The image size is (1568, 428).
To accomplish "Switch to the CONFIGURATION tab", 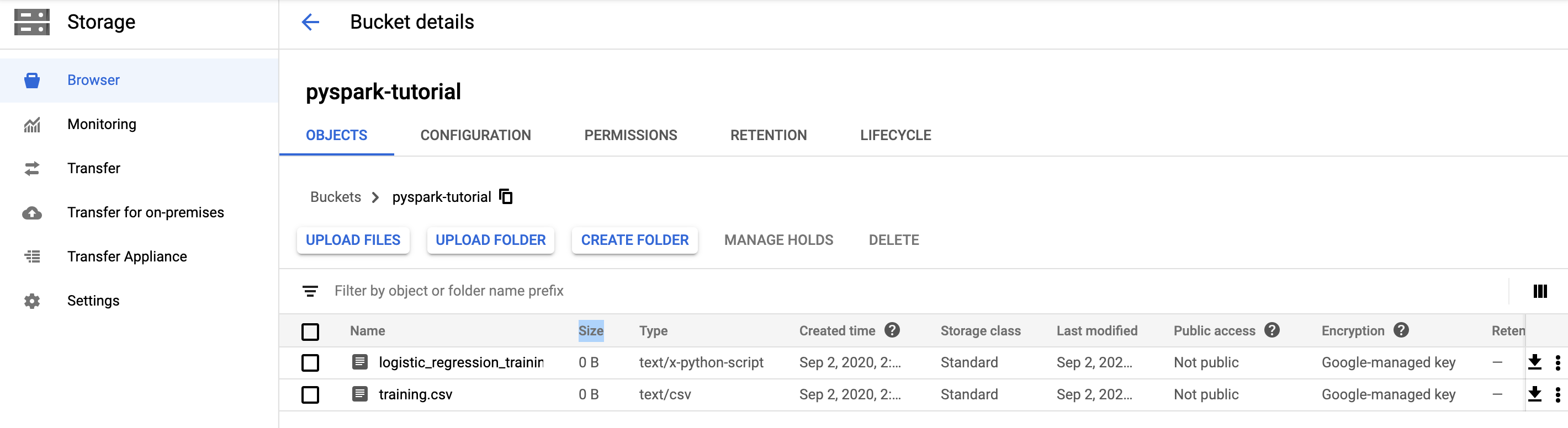I will (x=475, y=135).
